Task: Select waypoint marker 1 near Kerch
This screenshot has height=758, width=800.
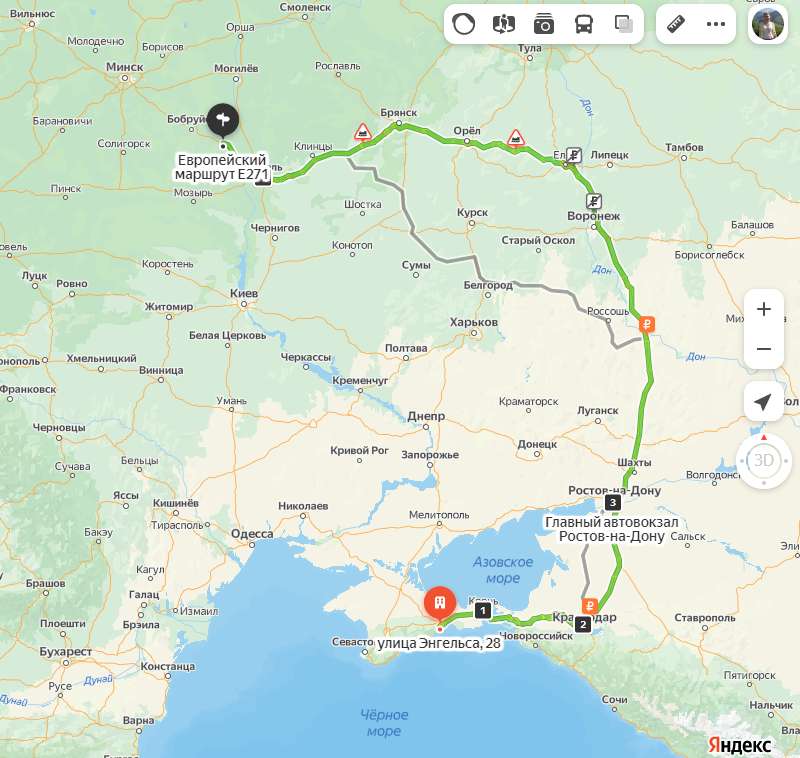Action: tap(483, 610)
